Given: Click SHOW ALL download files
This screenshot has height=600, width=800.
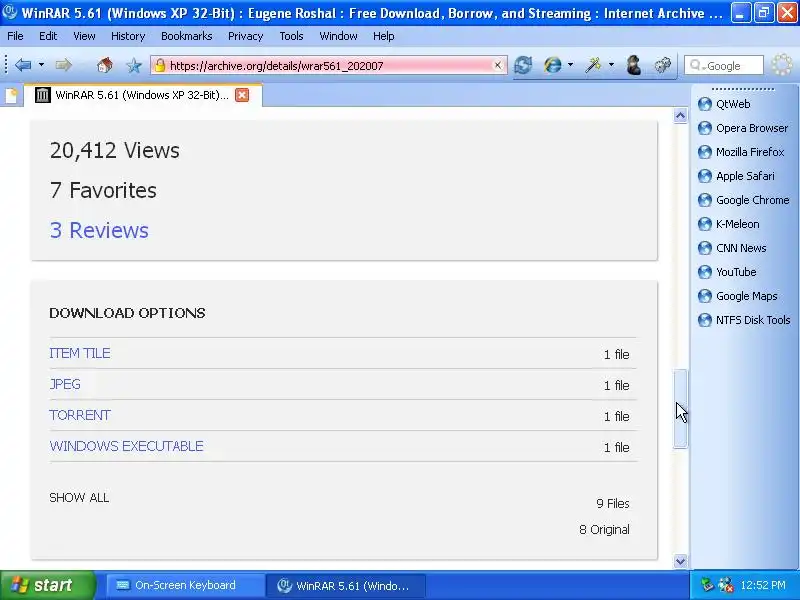Looking at the screenshot, I should click(x=79, y=498).
